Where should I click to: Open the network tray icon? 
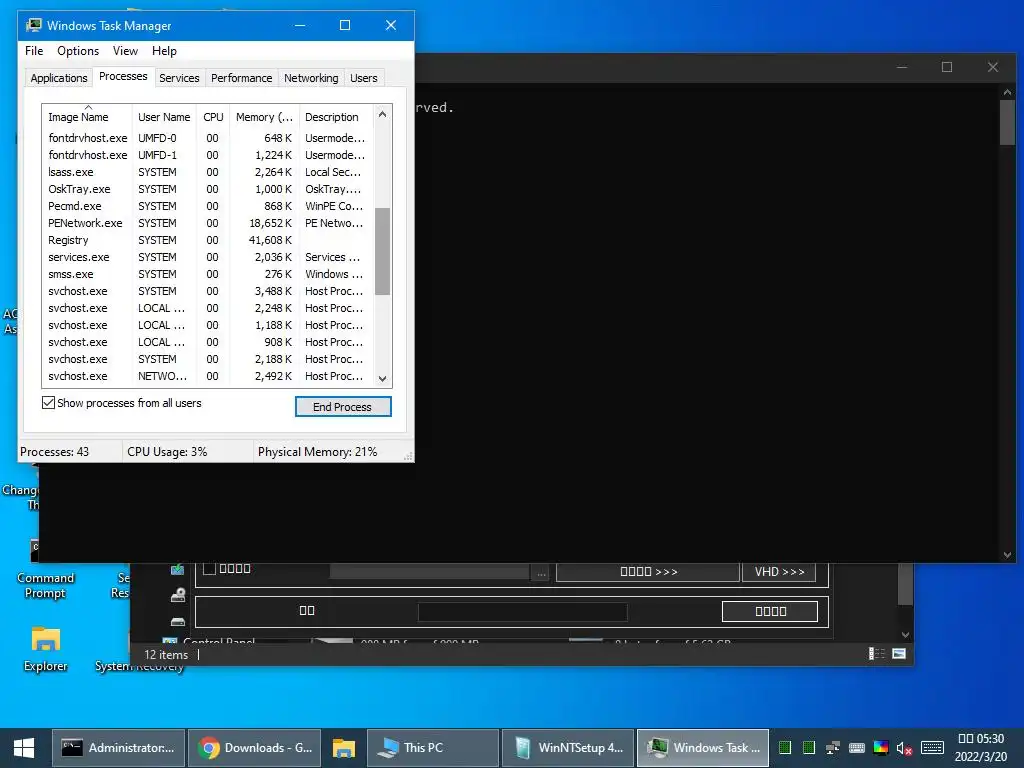pyautogui.click(x=833, y=748)
